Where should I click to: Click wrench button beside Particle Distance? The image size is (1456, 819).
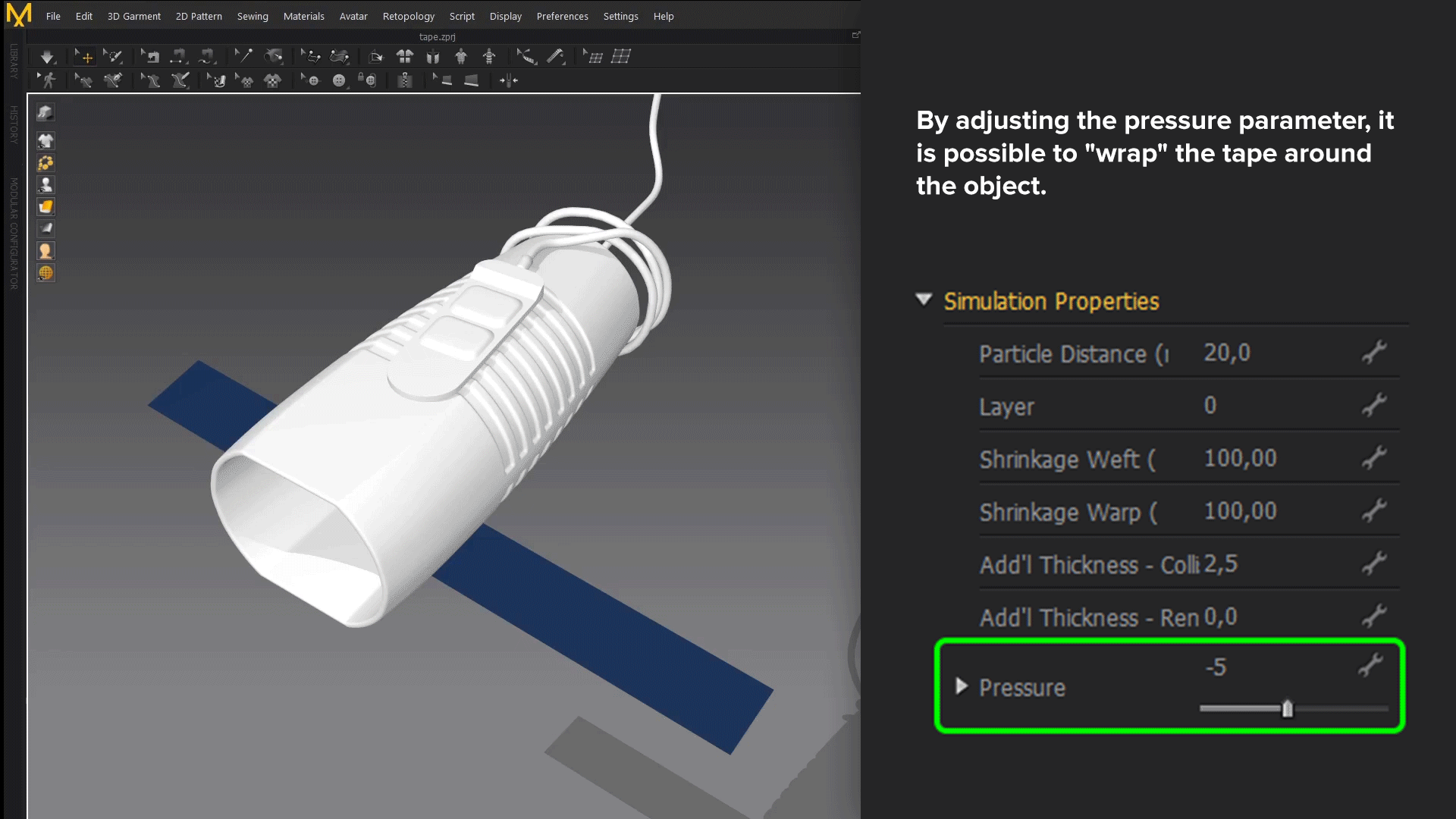(x=1373, y=353)
